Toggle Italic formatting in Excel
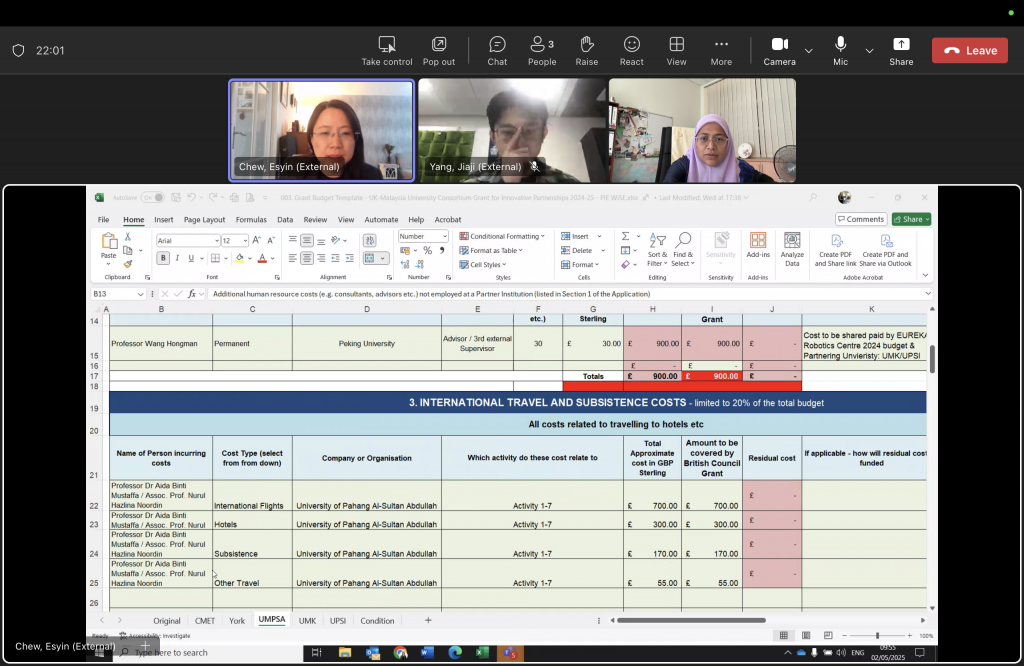The width and height of the screenshot is (1024, 666). point(177,258)
